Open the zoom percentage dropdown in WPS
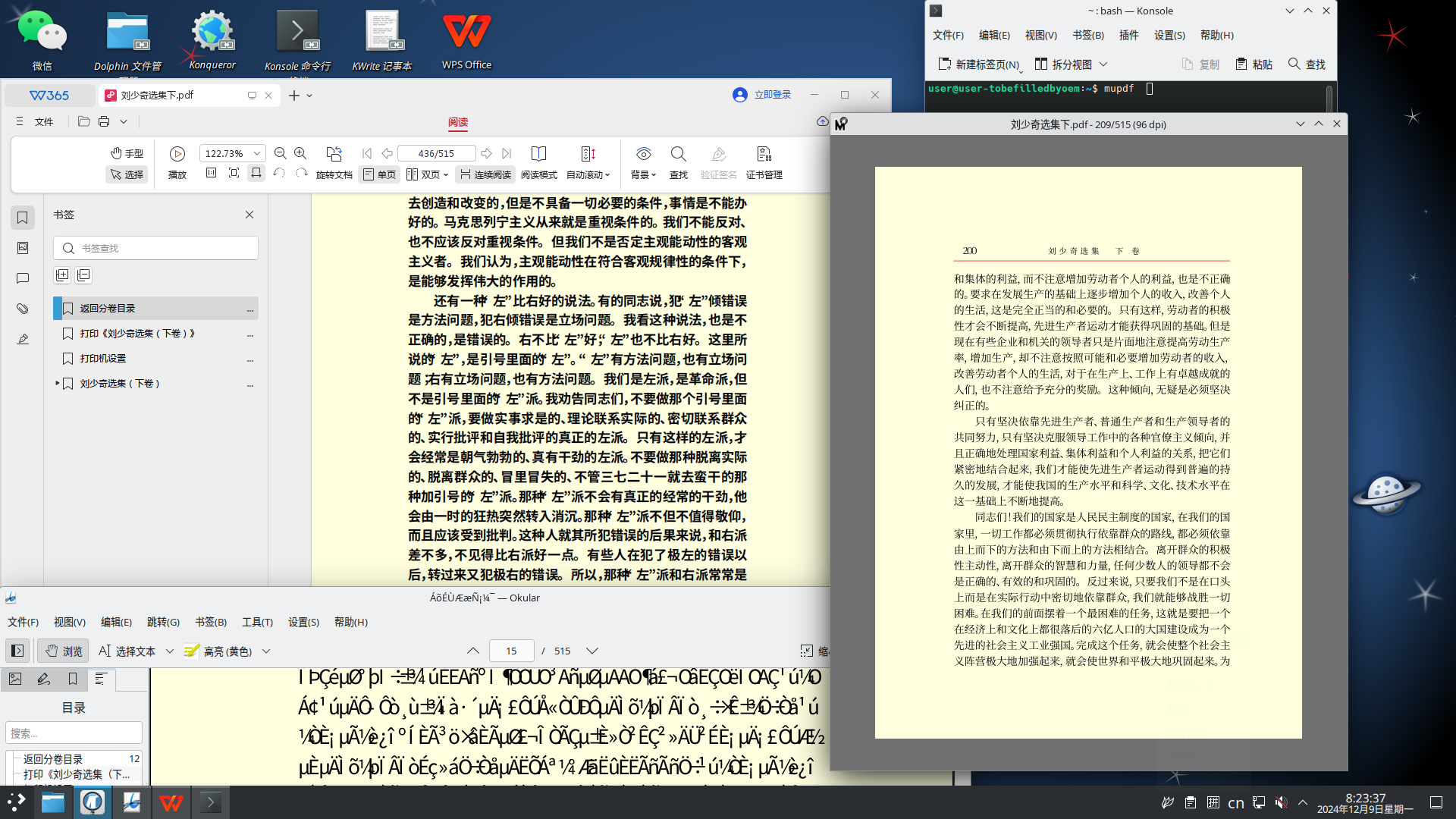The height and width of the screenshot is (819, 1456). (x=257, y=153)
